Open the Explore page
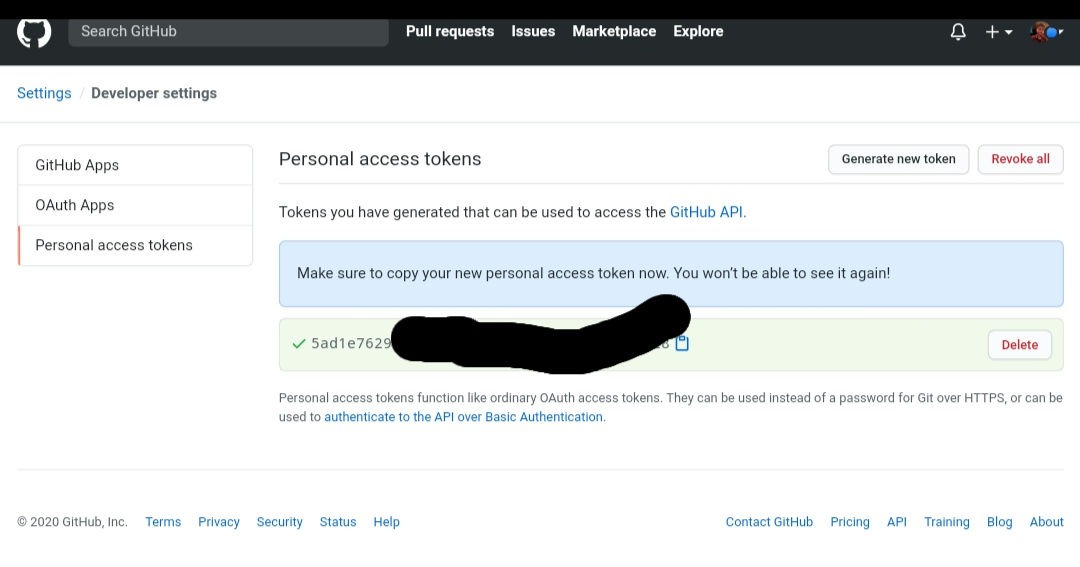 pyautogui.click(x=698, y=32)
